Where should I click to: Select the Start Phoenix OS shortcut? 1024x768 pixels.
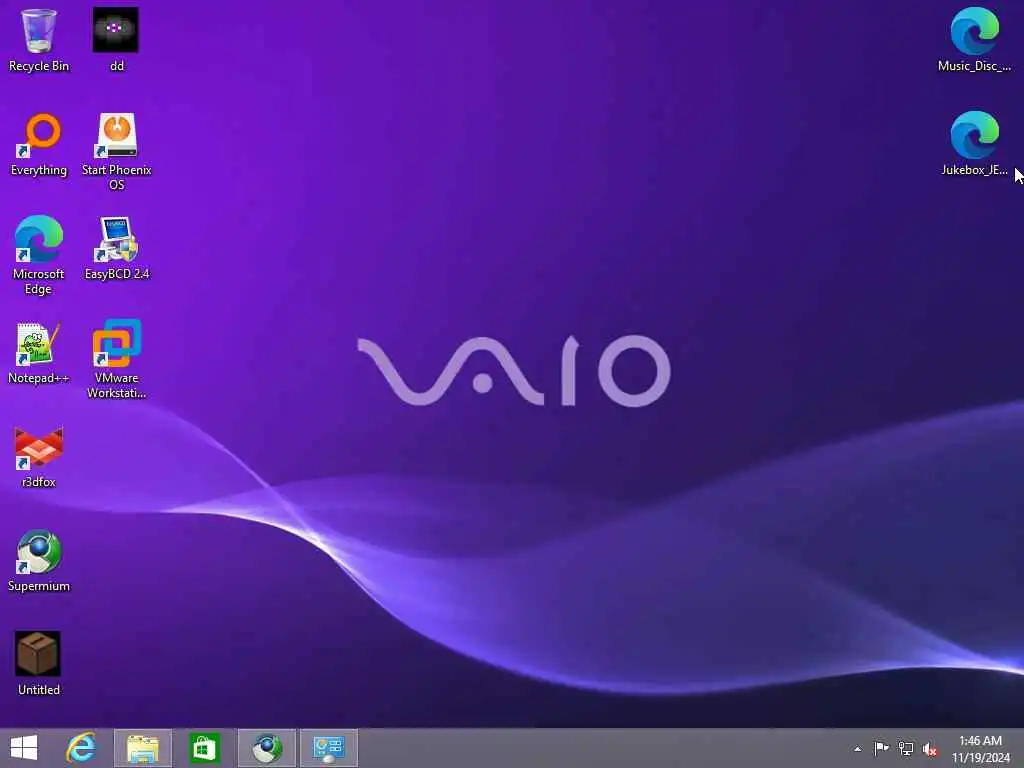pyautogui.click(x=116, y=152)
